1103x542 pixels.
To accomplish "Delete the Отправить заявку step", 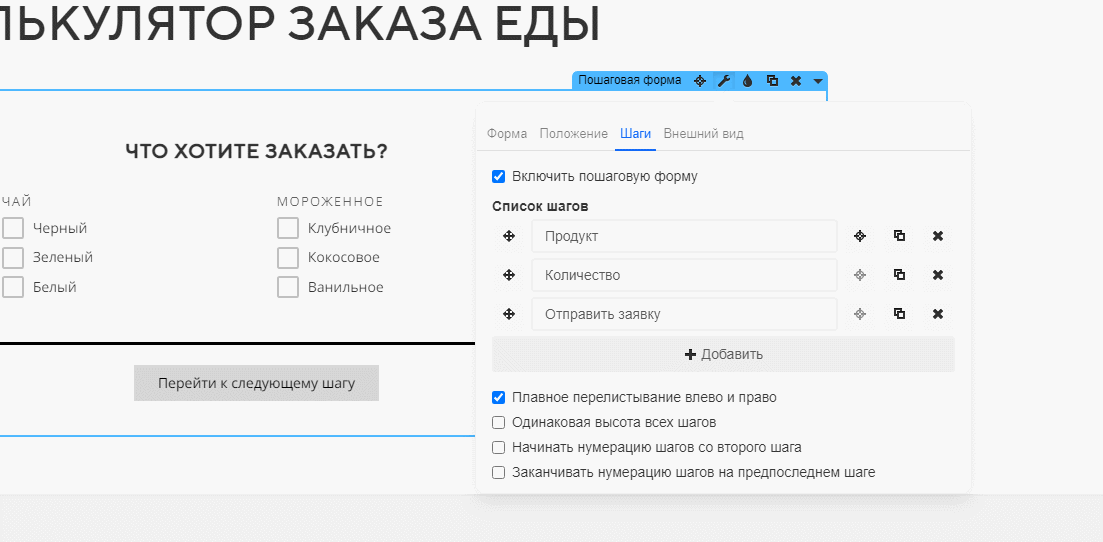I will 938,314.
